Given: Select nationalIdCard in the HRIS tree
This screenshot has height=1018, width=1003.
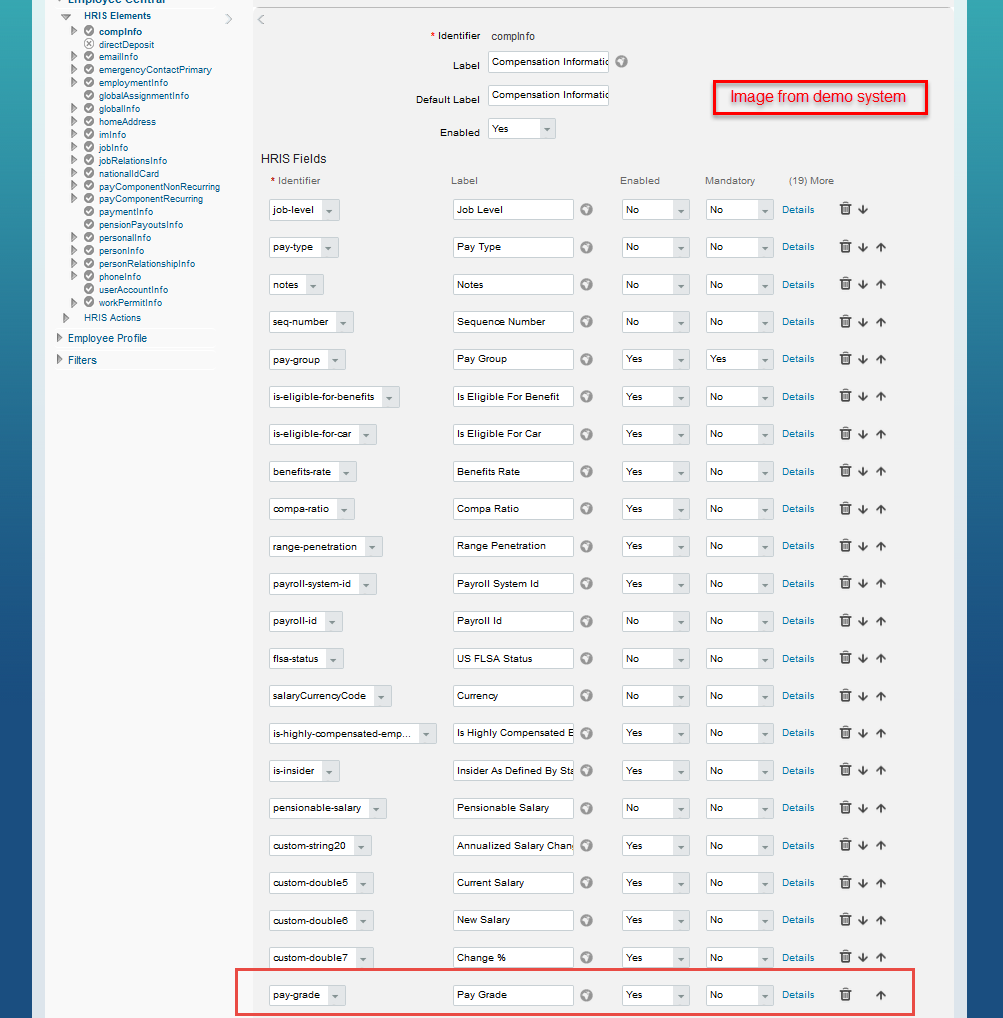Looking at the screenshot, I should point(129,174).
